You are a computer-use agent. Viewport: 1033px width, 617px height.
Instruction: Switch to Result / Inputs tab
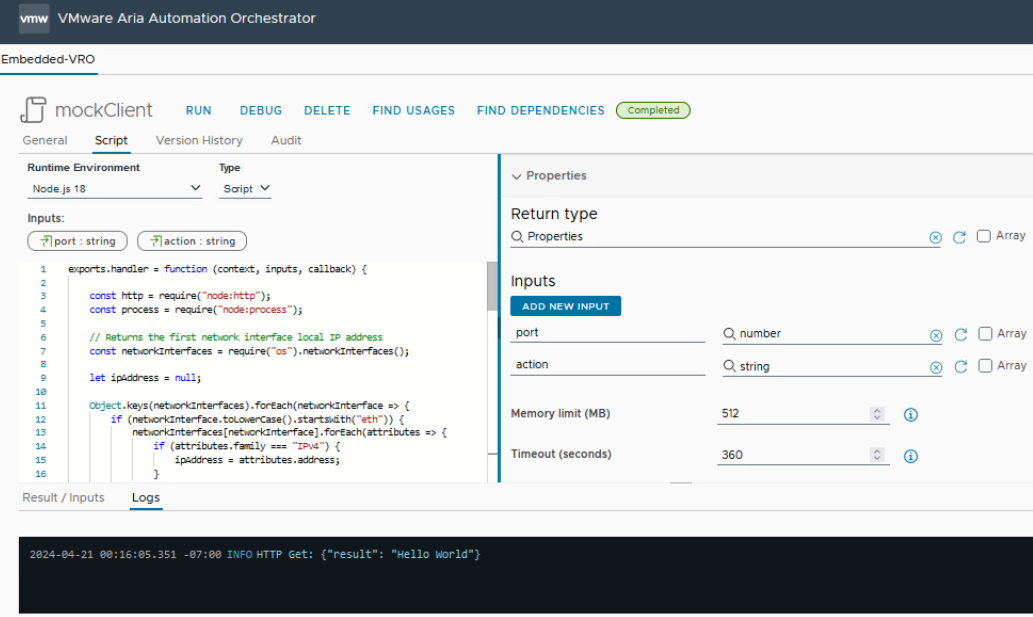tap(63, 498)
